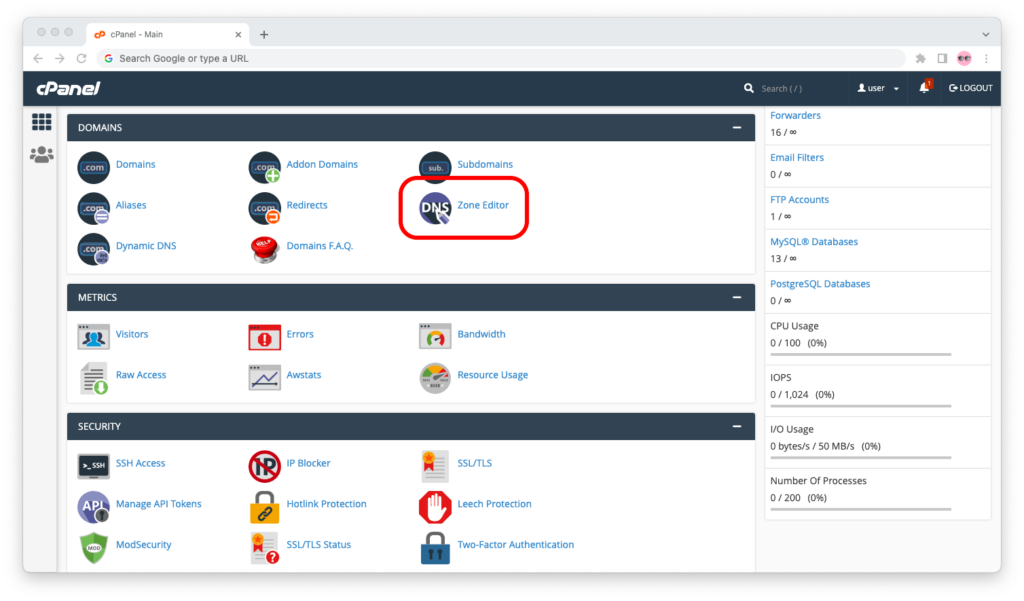Screen dimensions: 1024x601
Task: Follow the MySQL Databases statistics link
Action: pyautogui.click(x=814, y=242)
